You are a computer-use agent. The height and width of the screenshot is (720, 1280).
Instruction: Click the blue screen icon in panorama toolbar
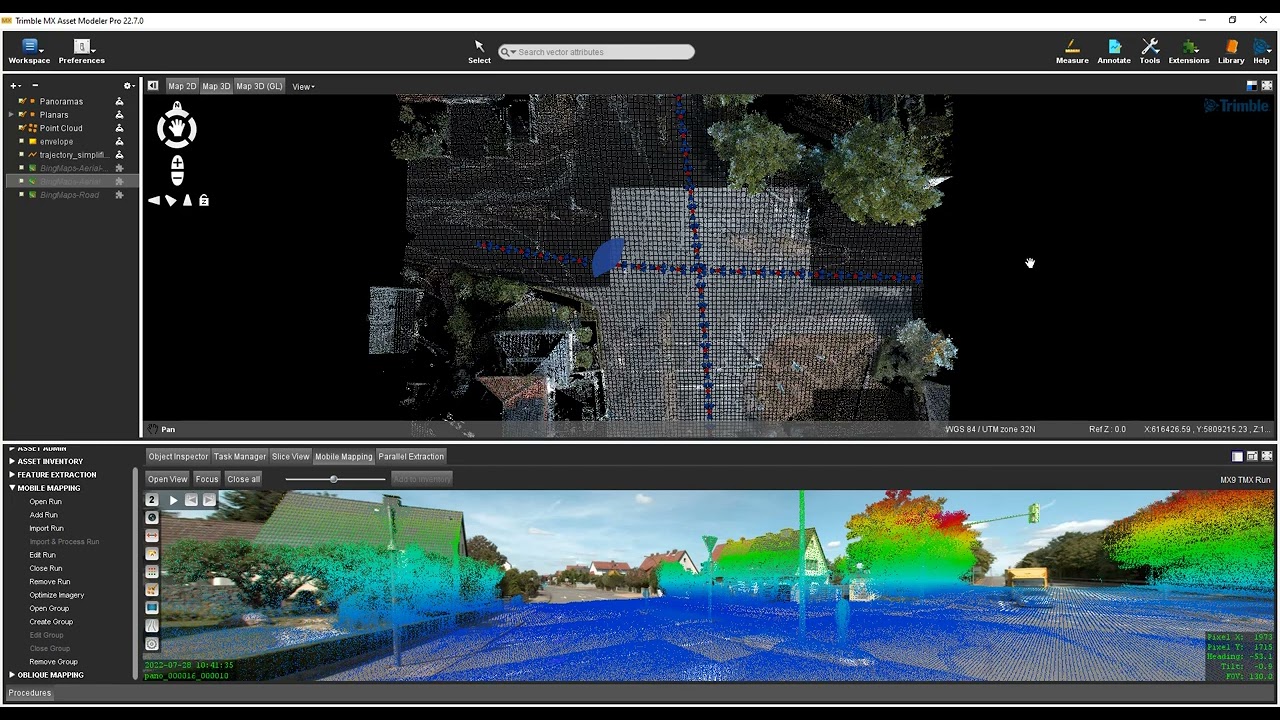click(x=152, y=607)
